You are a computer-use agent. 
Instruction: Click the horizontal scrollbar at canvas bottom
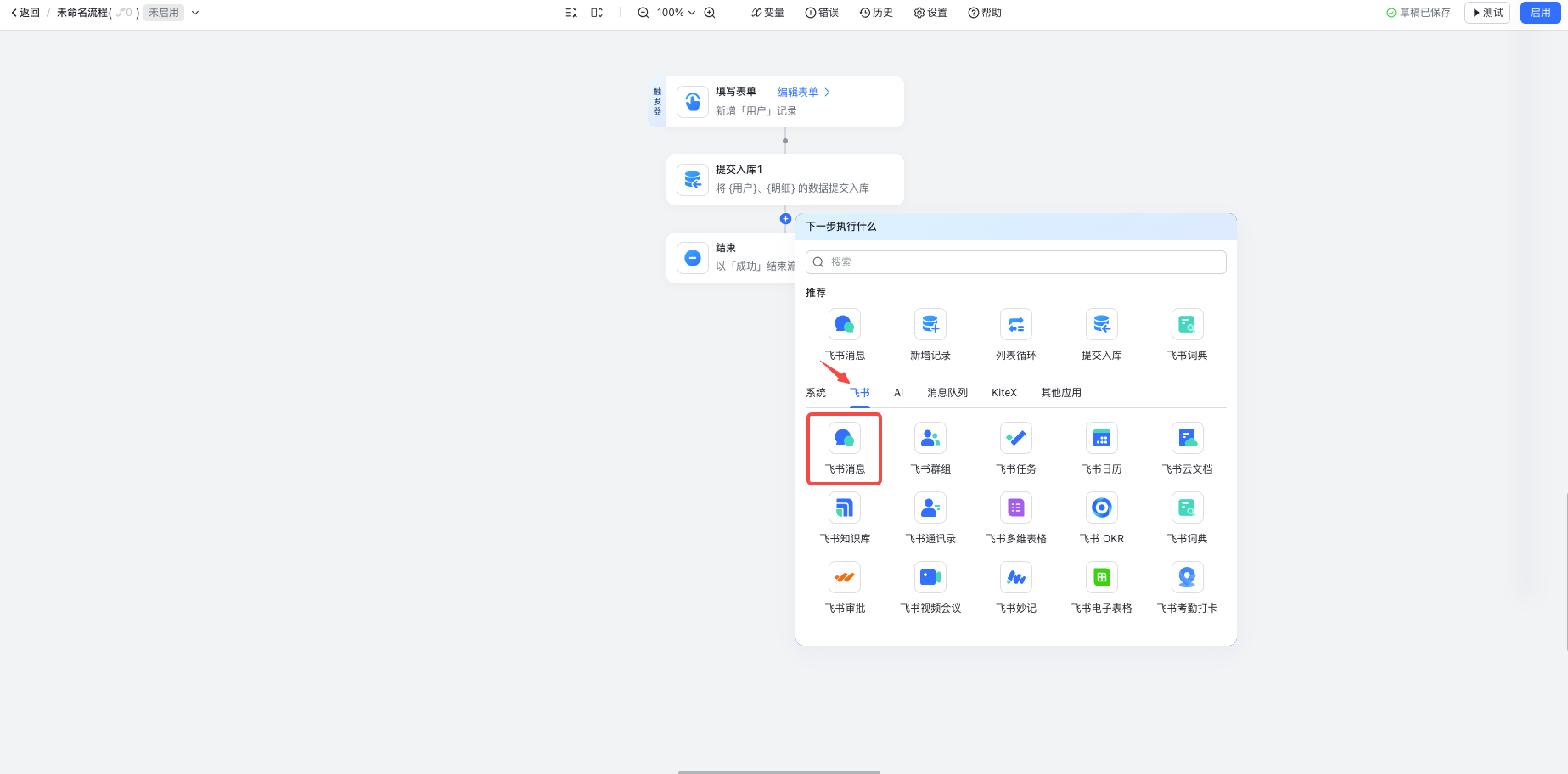778,771
